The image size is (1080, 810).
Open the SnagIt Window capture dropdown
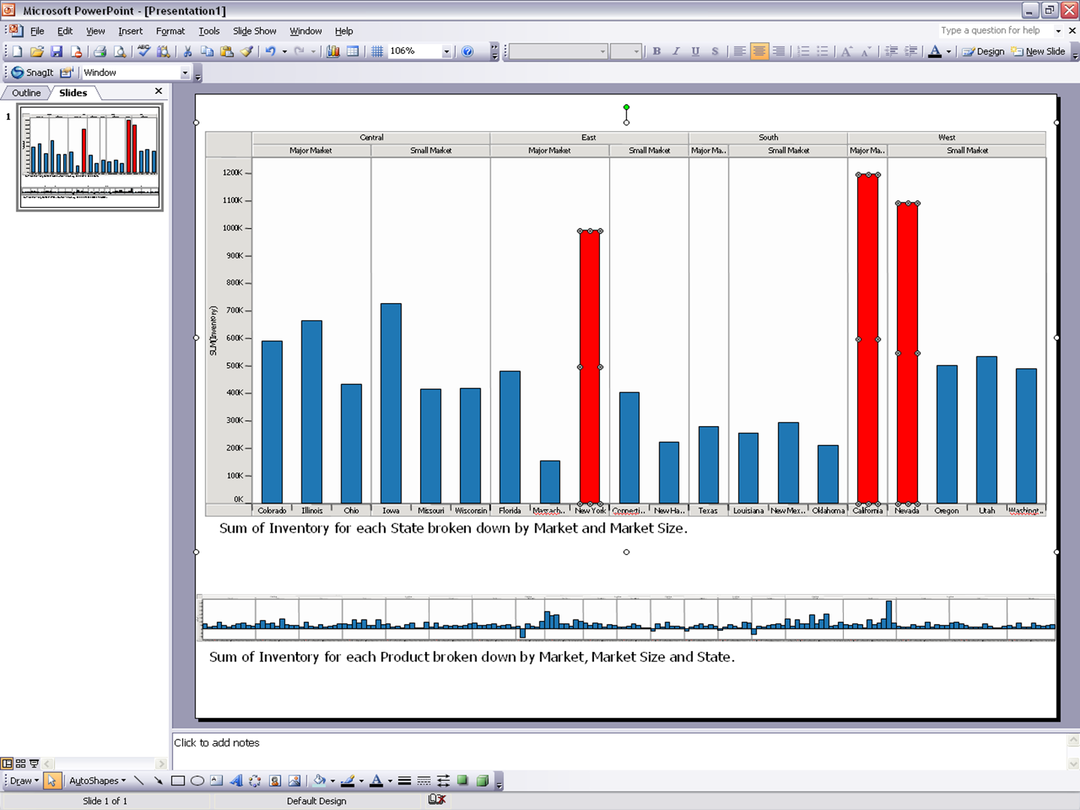tap(185, 73)
